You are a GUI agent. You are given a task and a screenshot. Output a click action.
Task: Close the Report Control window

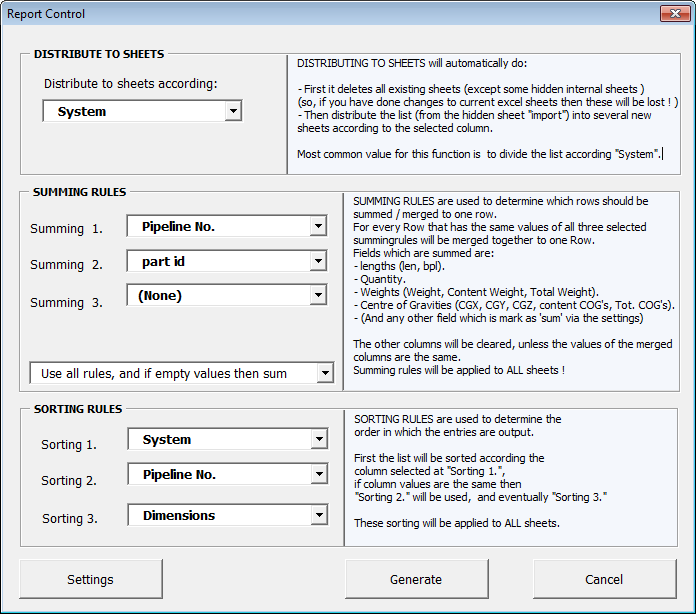point(675,14)
